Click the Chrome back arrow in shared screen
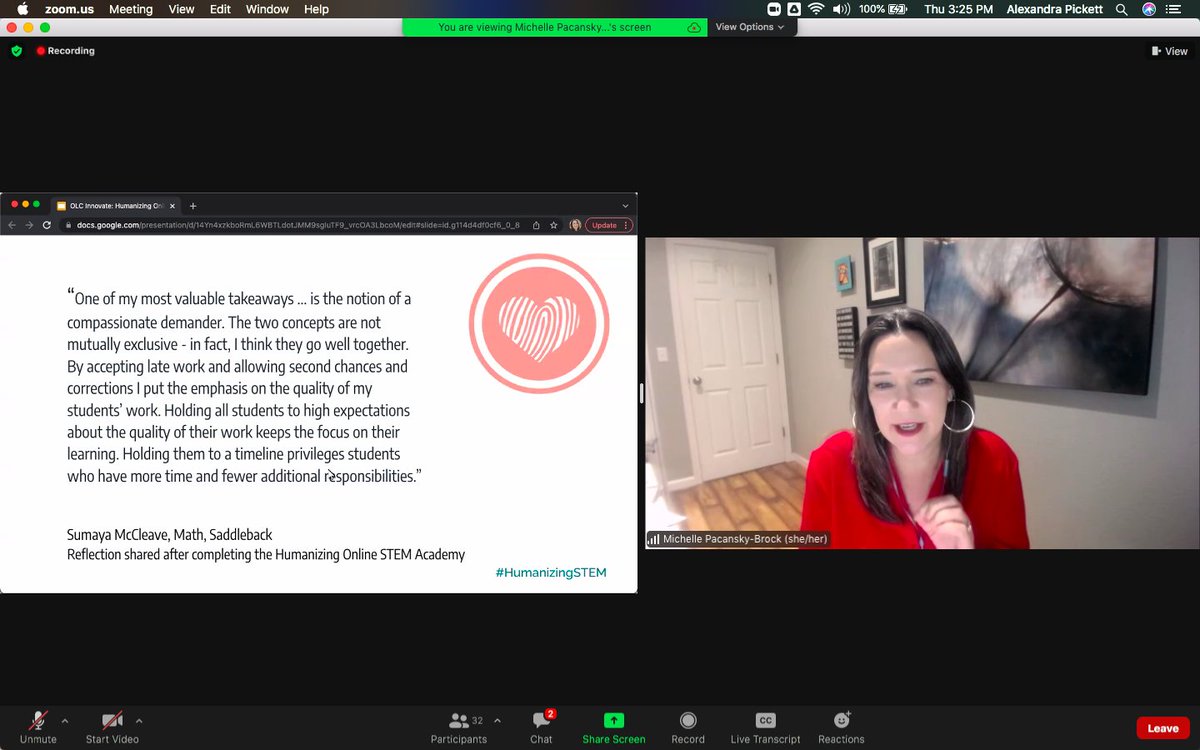1200x750 pixels. click(x=12, y=225)
